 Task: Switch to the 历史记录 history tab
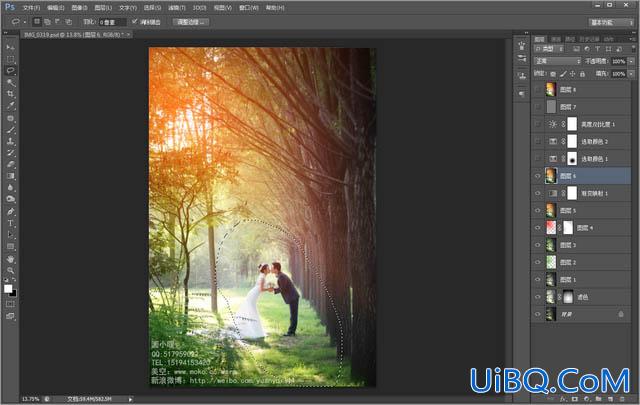(589, 39)
